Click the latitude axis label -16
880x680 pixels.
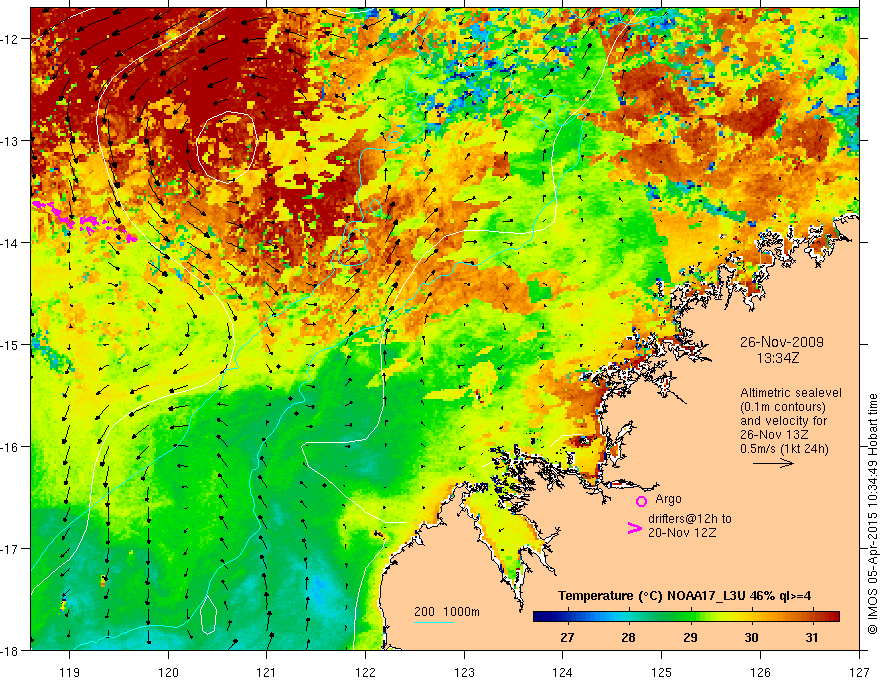[11, 447]
